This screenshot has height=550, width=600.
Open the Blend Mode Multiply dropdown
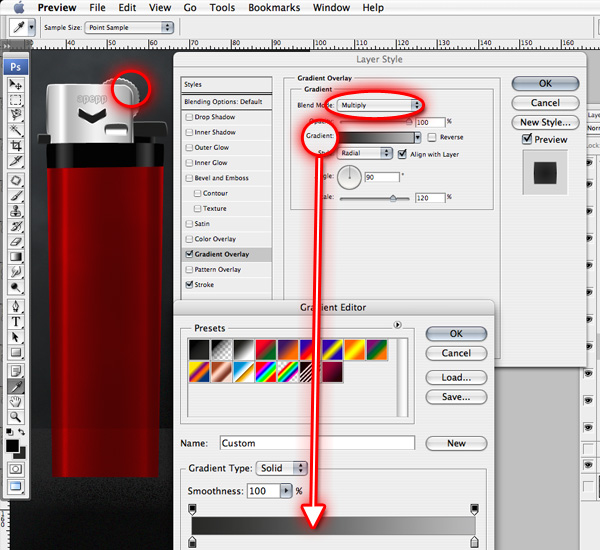tap(378, 105)
